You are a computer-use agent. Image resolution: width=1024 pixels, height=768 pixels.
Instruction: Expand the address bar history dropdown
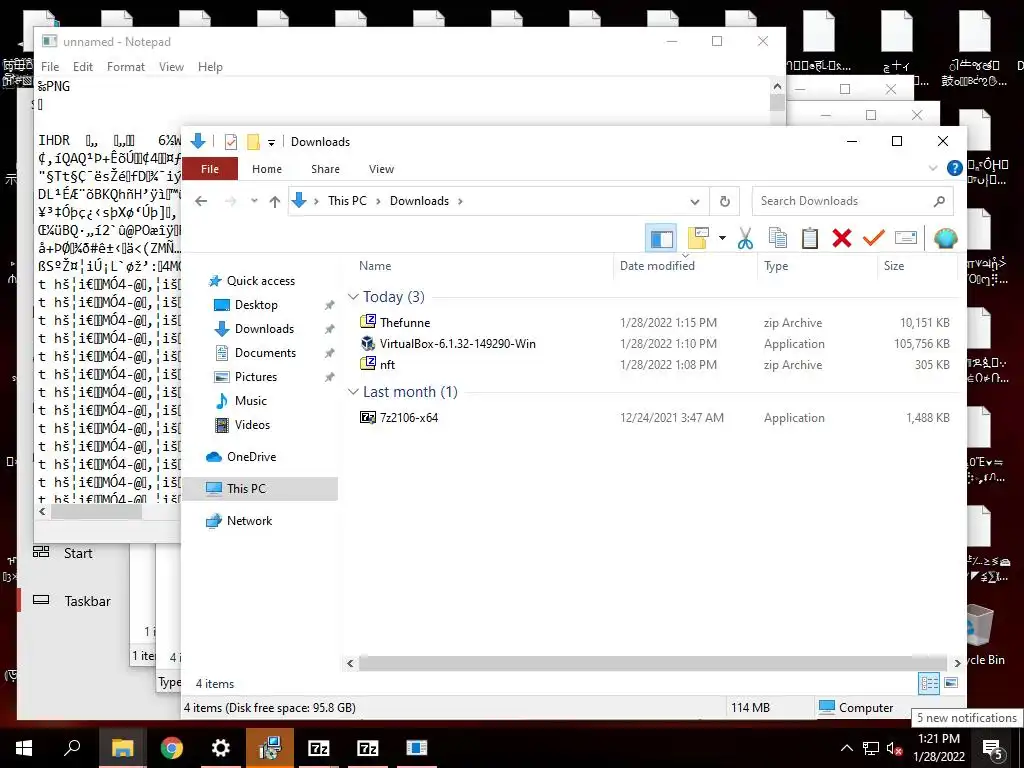point(695,201)
